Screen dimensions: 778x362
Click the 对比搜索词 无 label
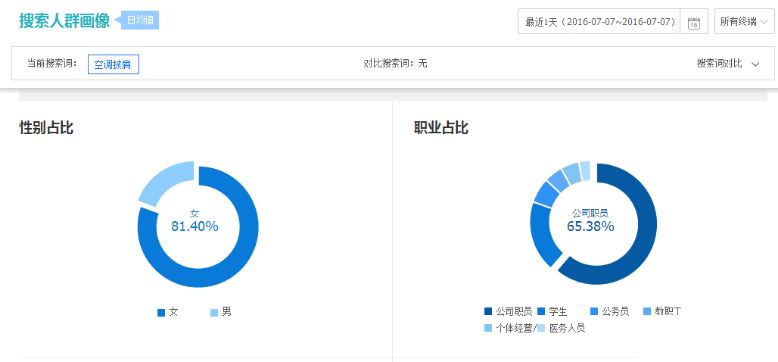[x=395, y=63]
